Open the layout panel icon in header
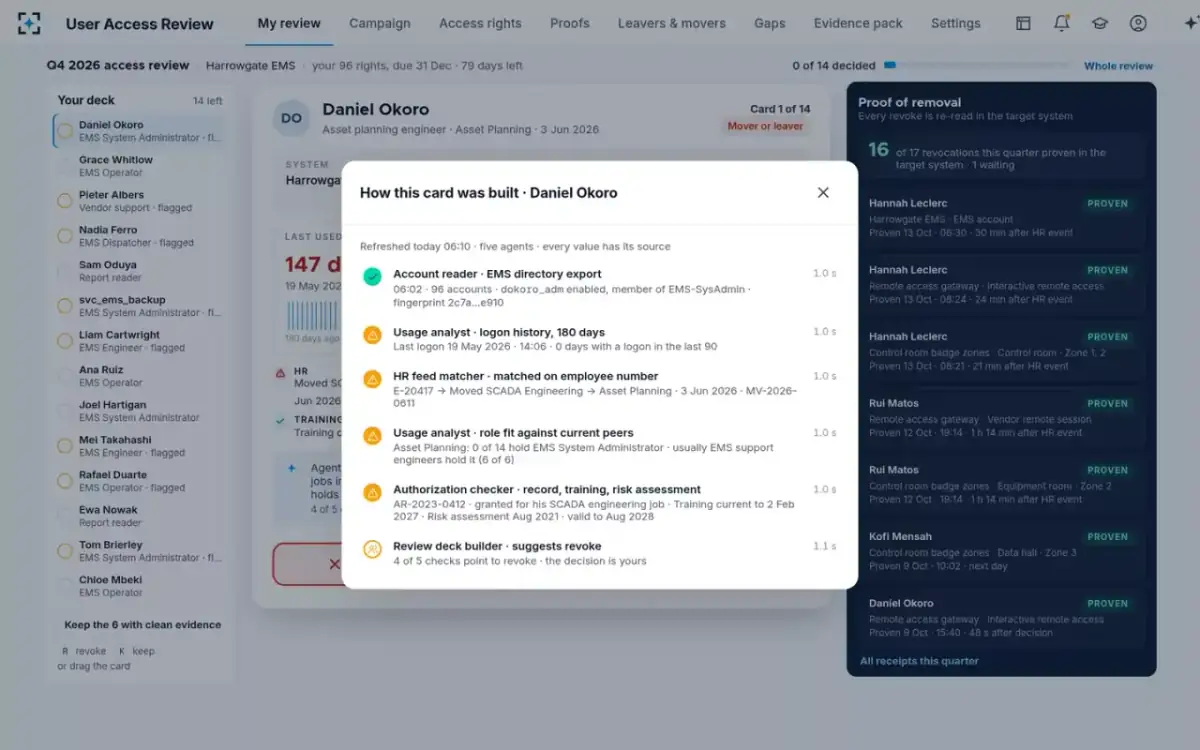1200x750 pixels. (1023, 23)
